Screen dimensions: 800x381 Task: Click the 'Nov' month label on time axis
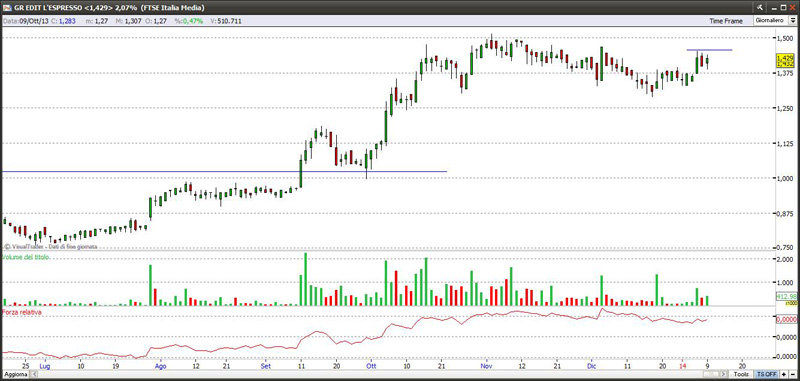coord(487,366)
